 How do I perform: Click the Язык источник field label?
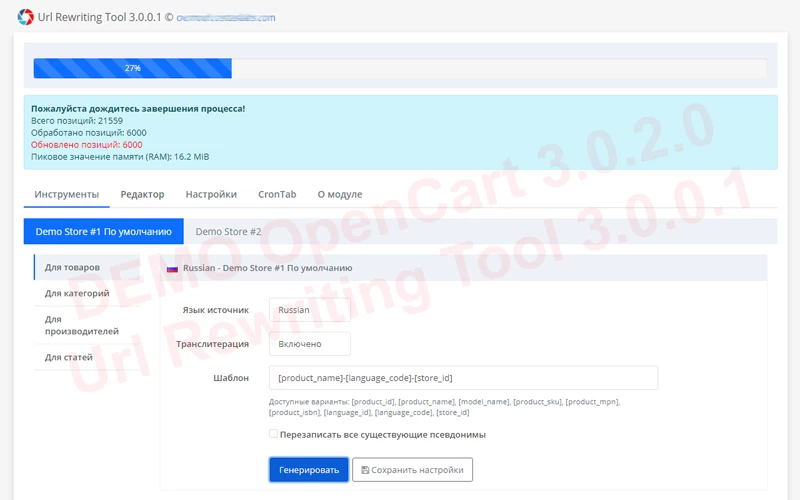tap(216, 310)
